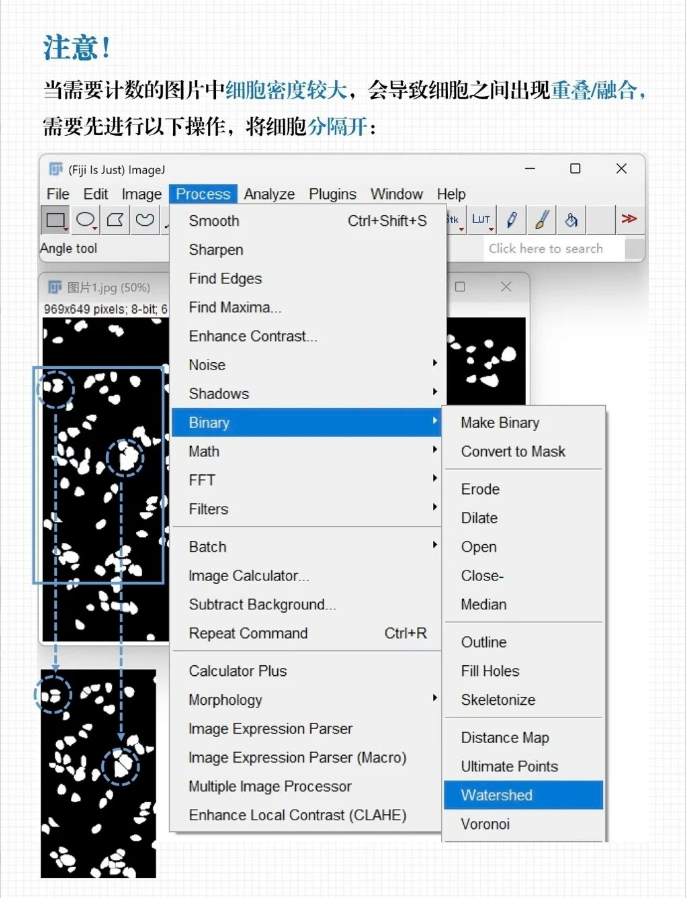Click the red More Tools arrows
Screen dimensions: 686x898
pos(629,219)
